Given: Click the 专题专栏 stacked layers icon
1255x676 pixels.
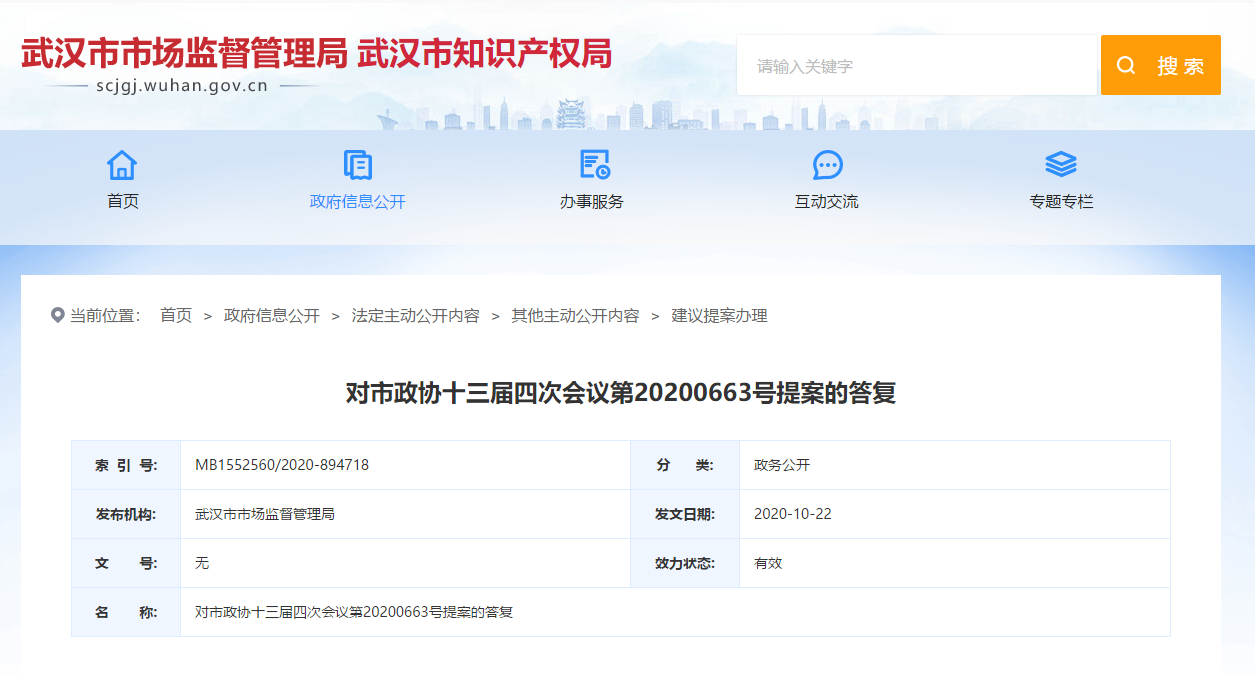Looking at the screenshot, I should (1061, 165).
